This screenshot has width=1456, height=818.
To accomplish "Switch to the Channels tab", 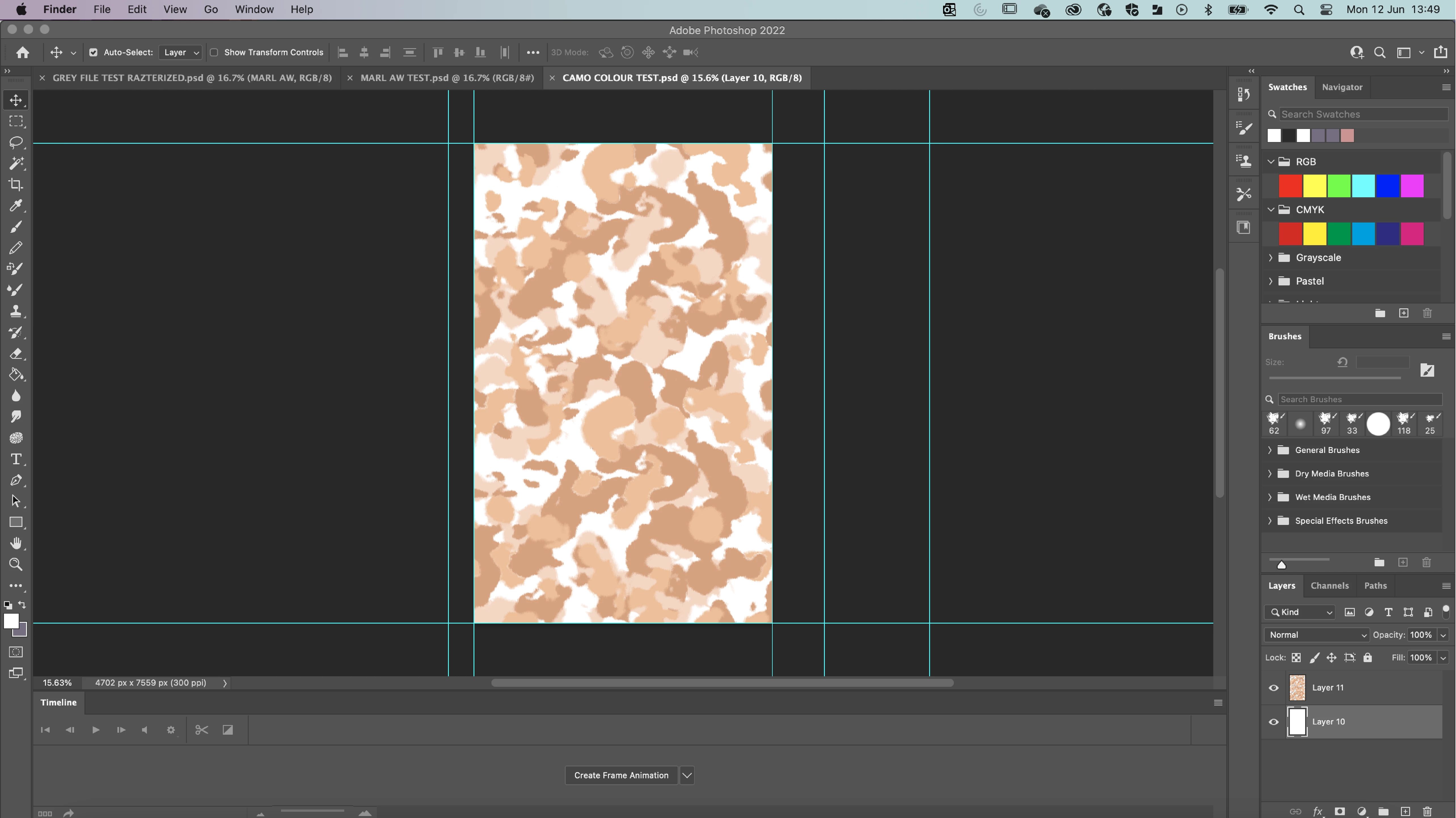I will [1329, 586].
